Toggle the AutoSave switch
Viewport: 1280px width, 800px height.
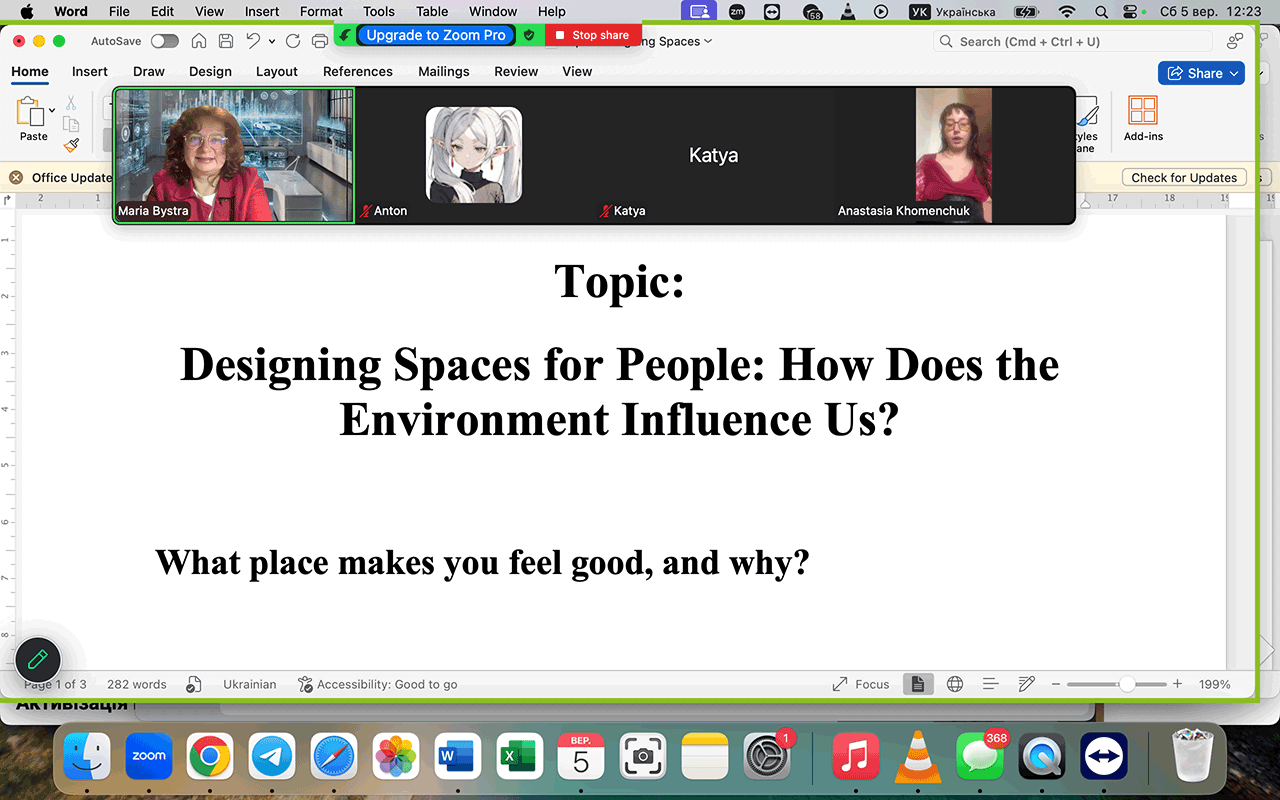click(165, 41)
